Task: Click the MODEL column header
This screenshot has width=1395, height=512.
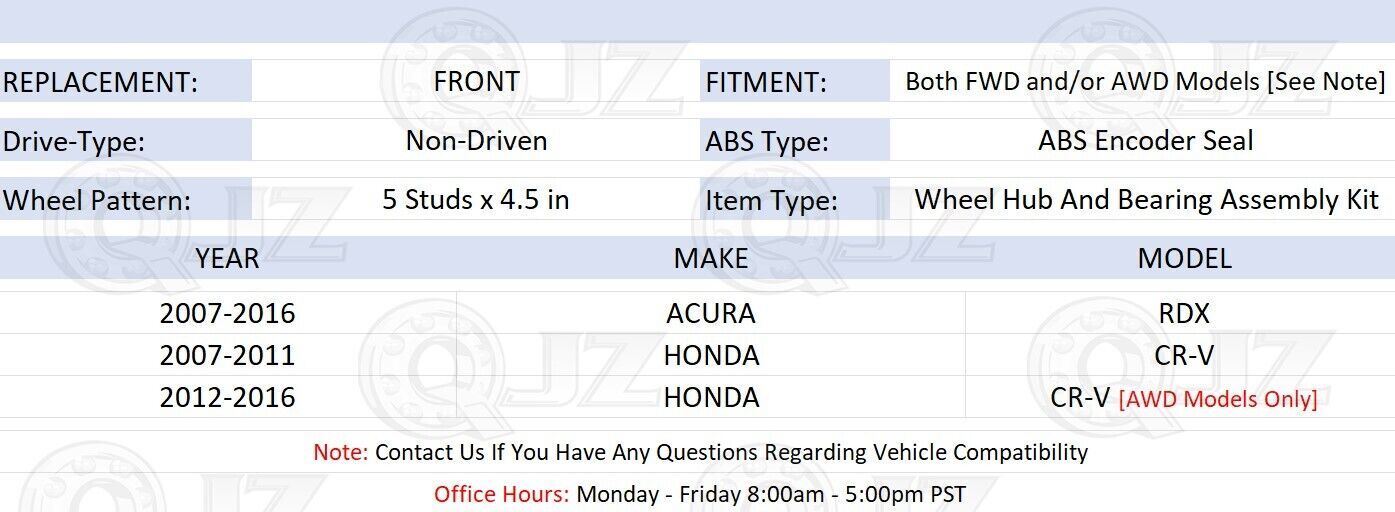Action: (x=1184, y=258)
